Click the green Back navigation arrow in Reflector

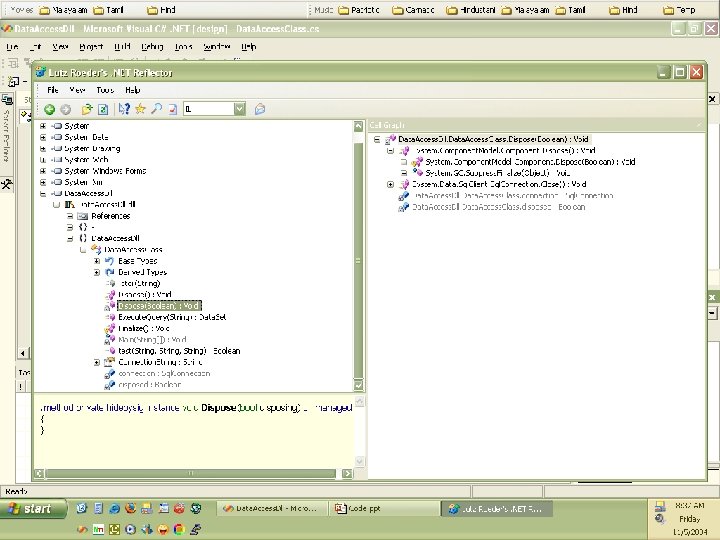pos(49,108)
